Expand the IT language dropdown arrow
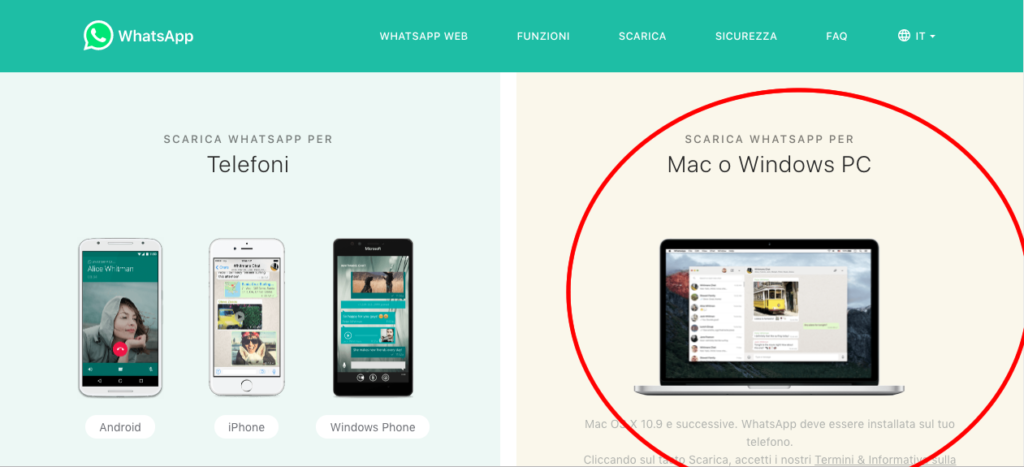The height and width of the screenshot is (467, 1024). pos(933,37)
